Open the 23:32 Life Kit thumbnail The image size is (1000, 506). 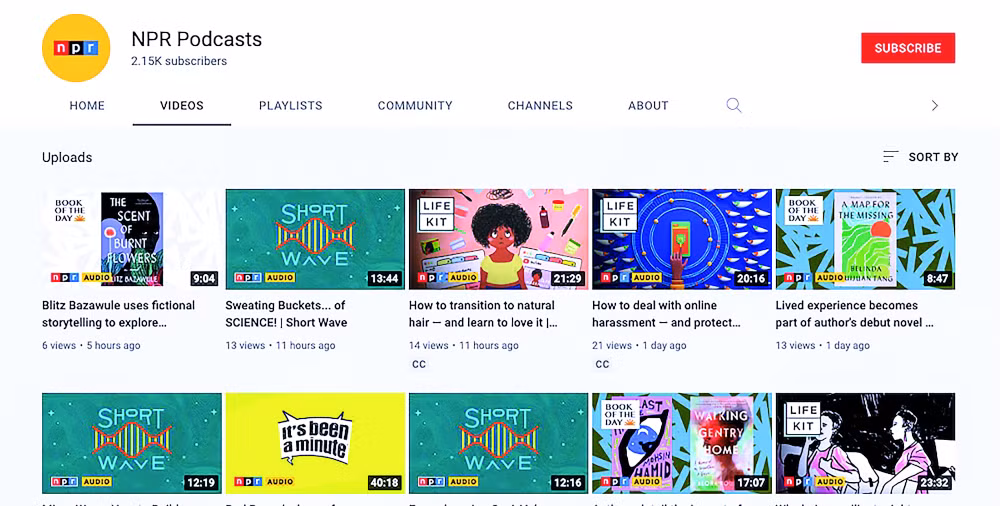point(865,443)
